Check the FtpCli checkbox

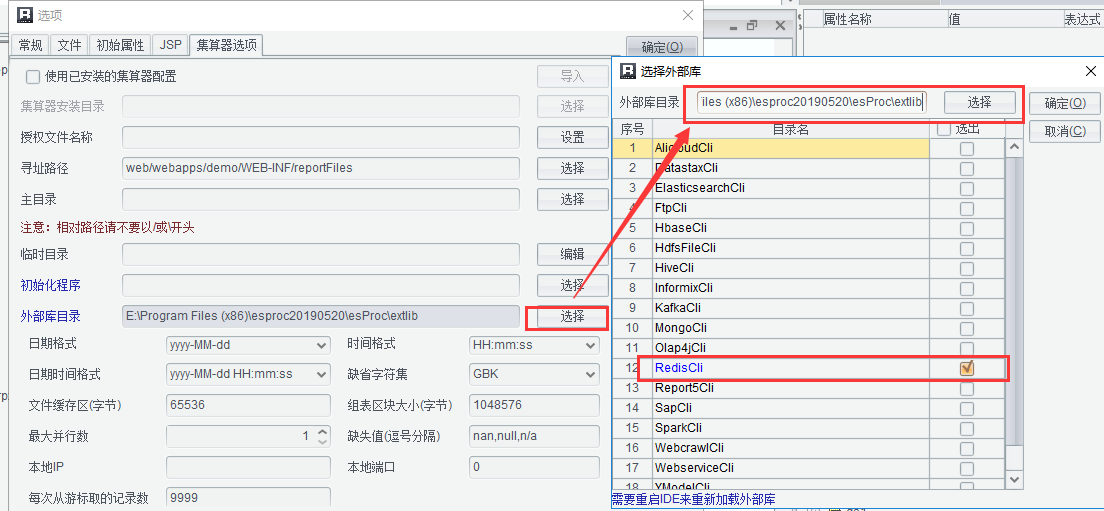click(x=967, y=208)
